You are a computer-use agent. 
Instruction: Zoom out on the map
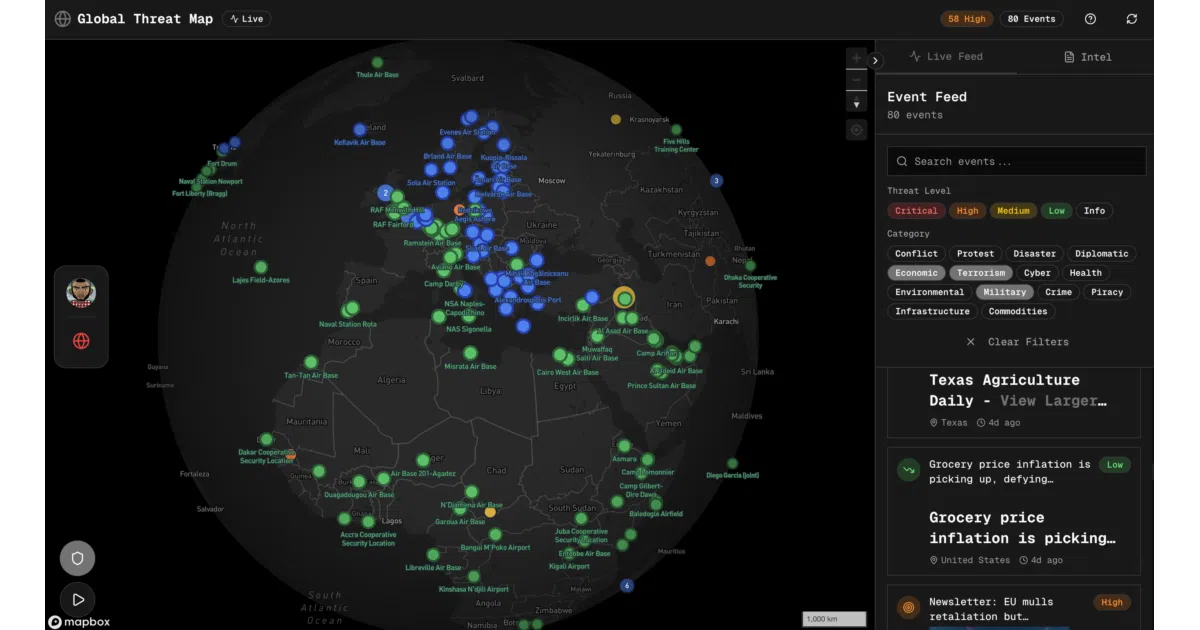(x=856, y=81)
